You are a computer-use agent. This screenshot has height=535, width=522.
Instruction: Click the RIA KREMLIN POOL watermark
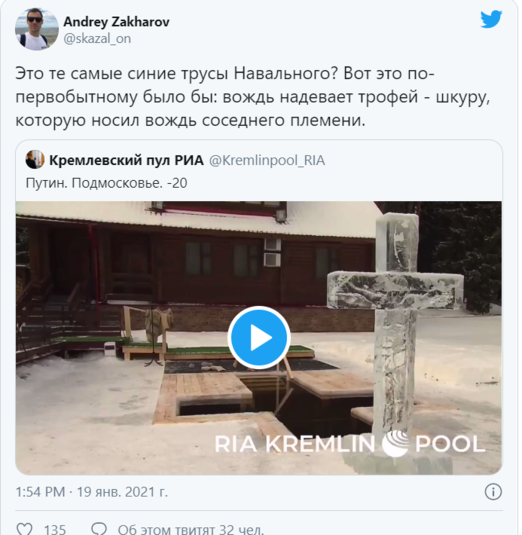click(x=350, y=444)
